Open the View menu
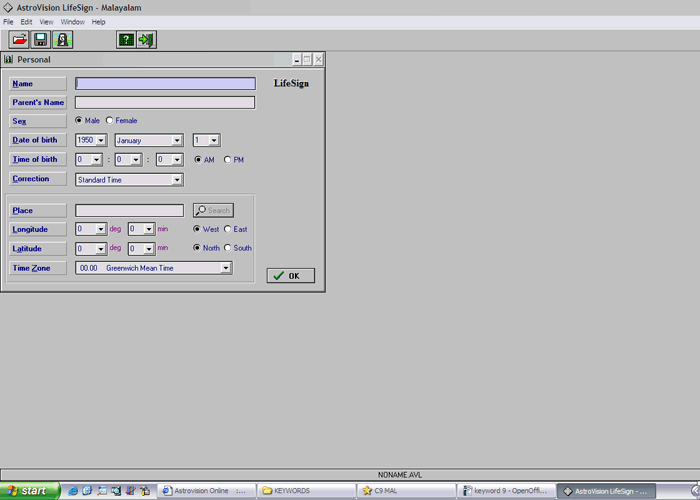The width and height of the screenshot is (700, 500). (46, 22)
